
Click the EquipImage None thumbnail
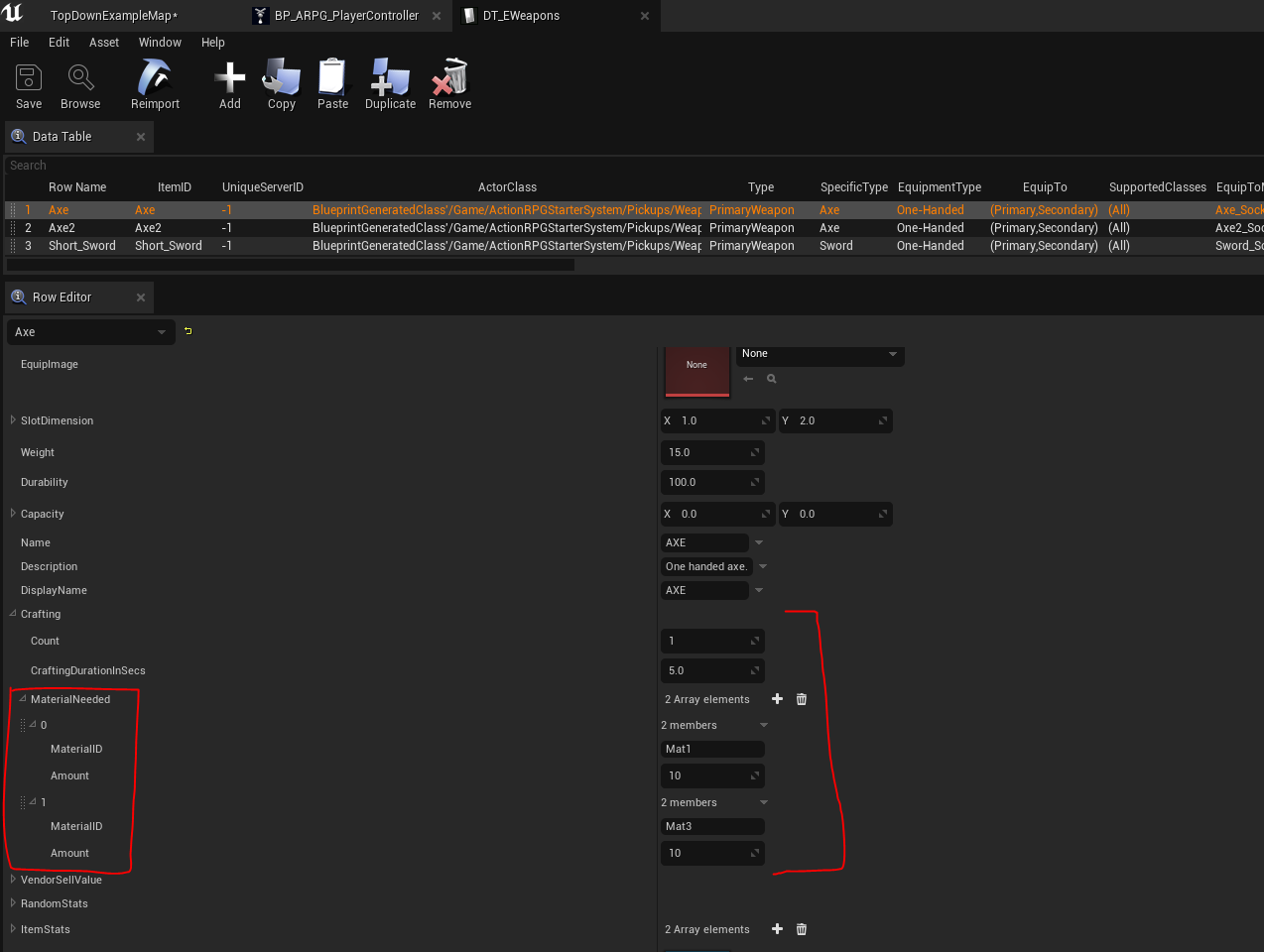(x=696, y=371)
